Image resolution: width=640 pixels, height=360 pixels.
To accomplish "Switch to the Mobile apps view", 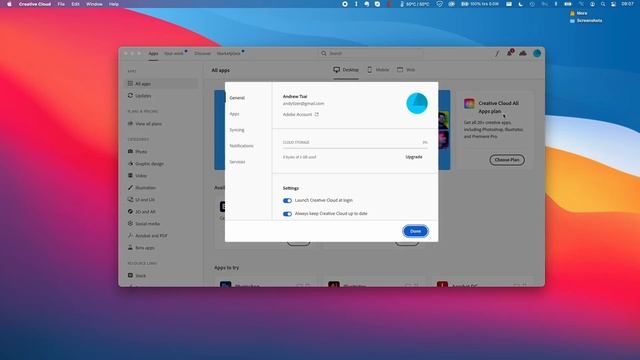I will 378,70.
